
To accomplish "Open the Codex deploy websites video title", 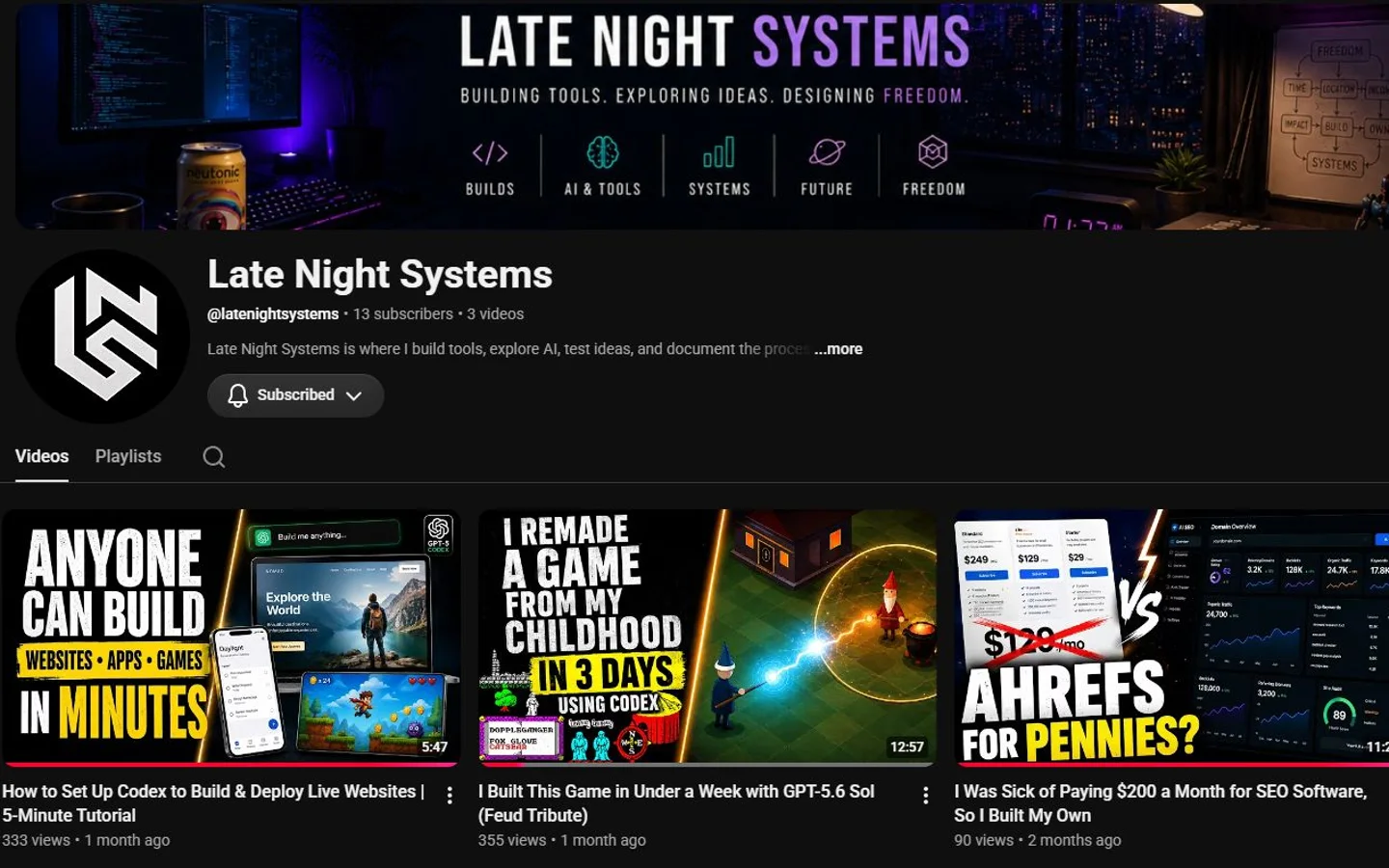I will coord(213,802).
